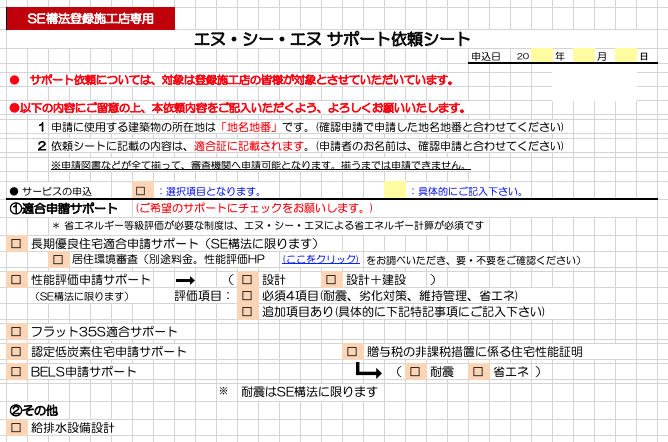Click the sample checkbox beside 選択項目となります
Viewport: 668px width, 442px height.
tap(141, 191)
